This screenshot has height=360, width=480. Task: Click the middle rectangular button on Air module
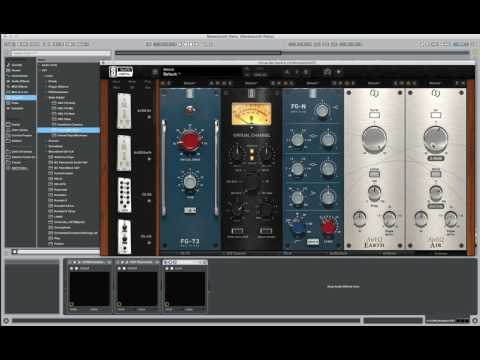coord(436,173)
